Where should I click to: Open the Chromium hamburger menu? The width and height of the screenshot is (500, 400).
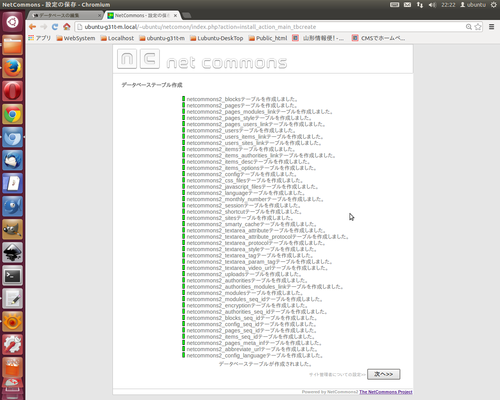(491, 27)
